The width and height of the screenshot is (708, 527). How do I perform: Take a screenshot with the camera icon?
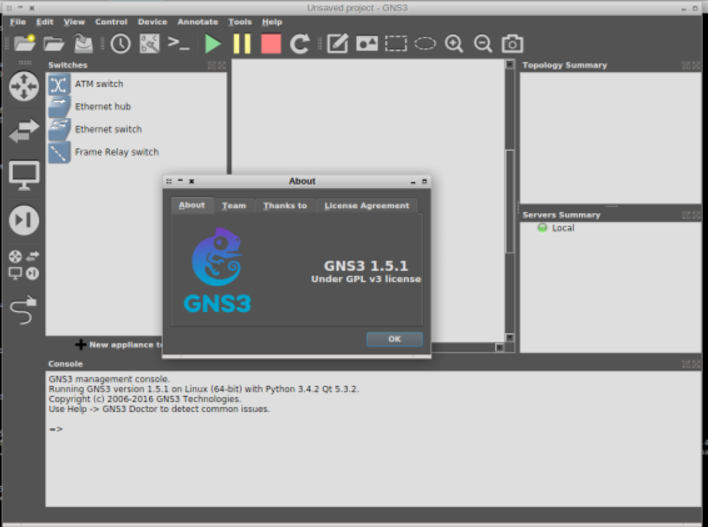point(512,43)
